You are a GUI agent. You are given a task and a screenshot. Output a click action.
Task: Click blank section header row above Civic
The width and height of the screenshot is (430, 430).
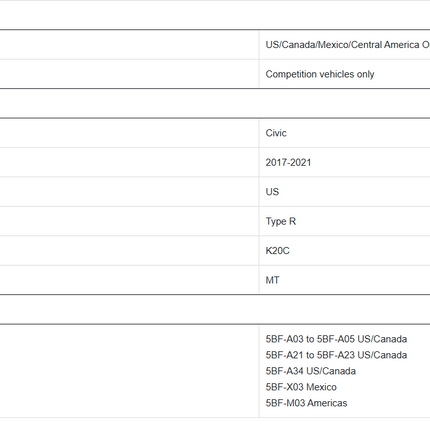click(x=215, y=103)
